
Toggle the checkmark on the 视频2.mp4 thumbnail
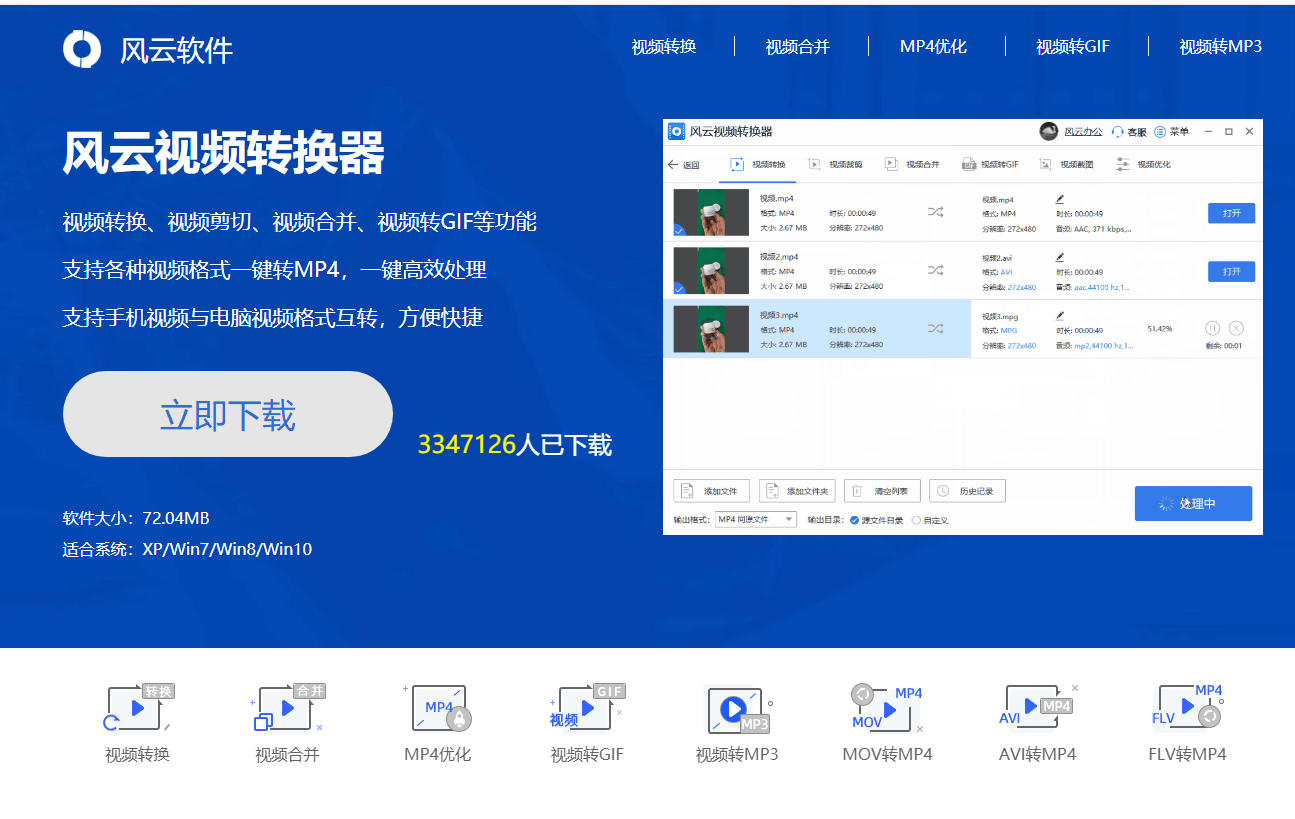[x=679, y=289]
